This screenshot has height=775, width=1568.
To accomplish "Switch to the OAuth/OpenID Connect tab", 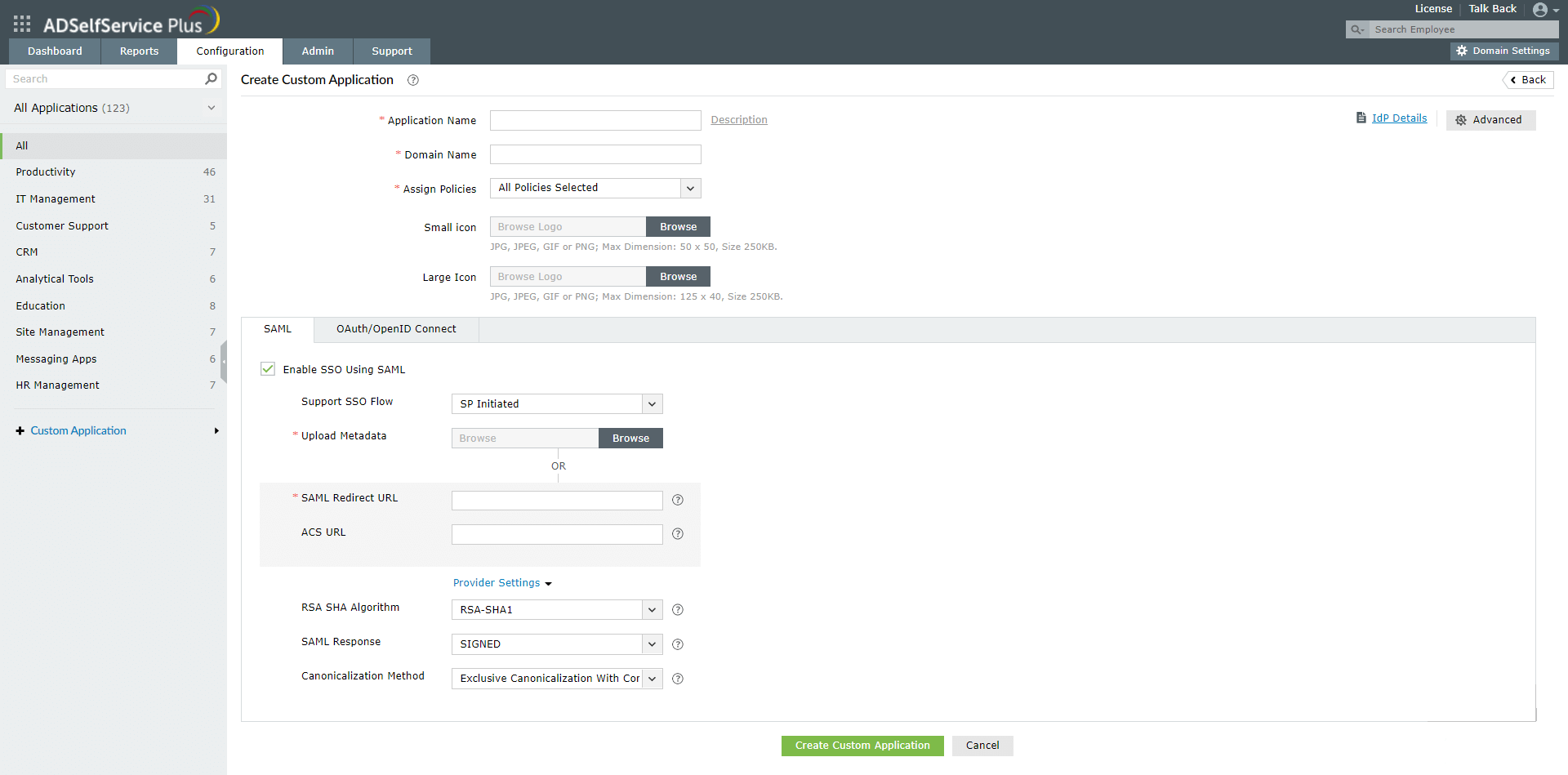I will [396, 329].
